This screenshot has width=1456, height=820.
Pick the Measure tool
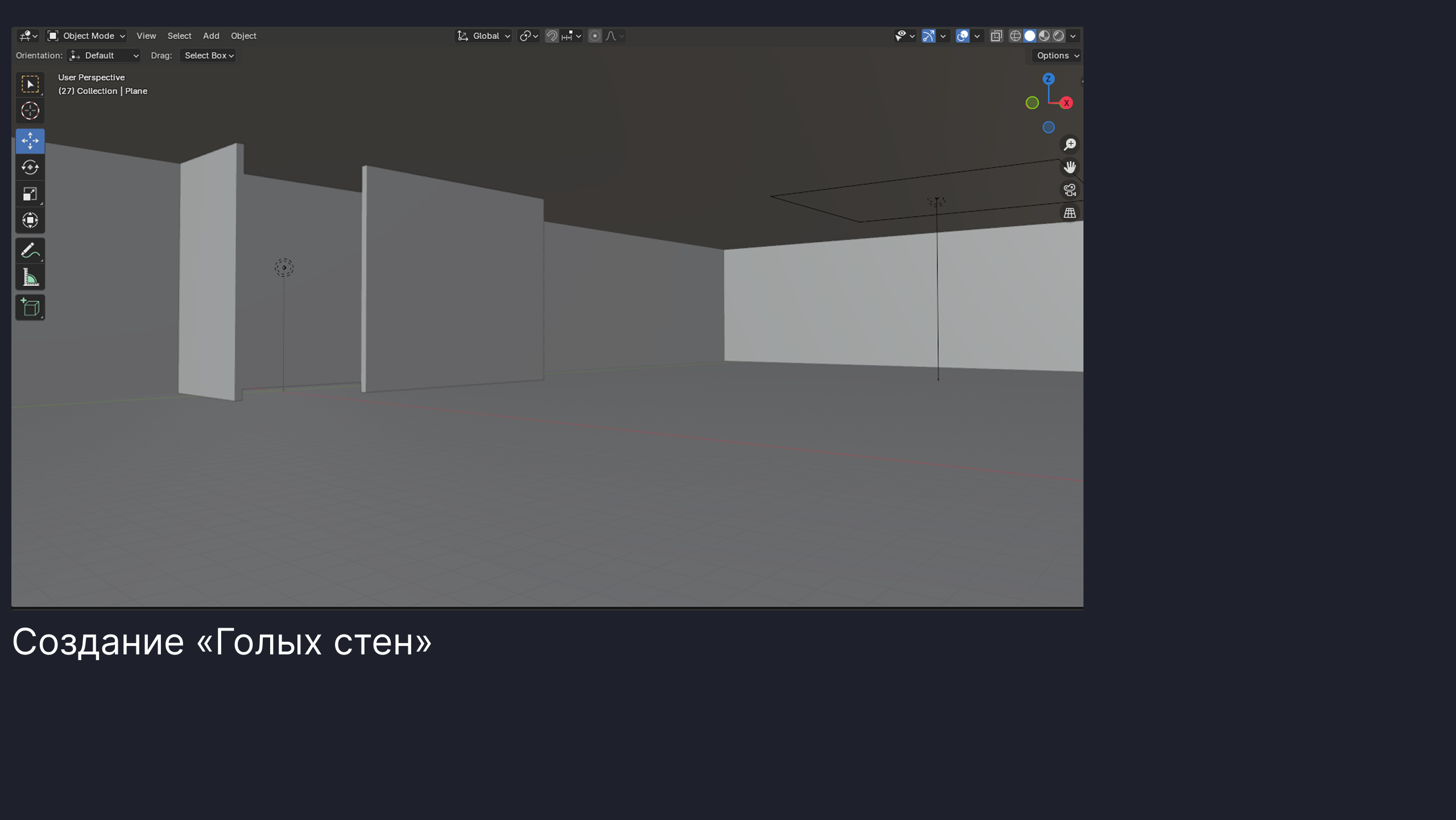[30, 278]
